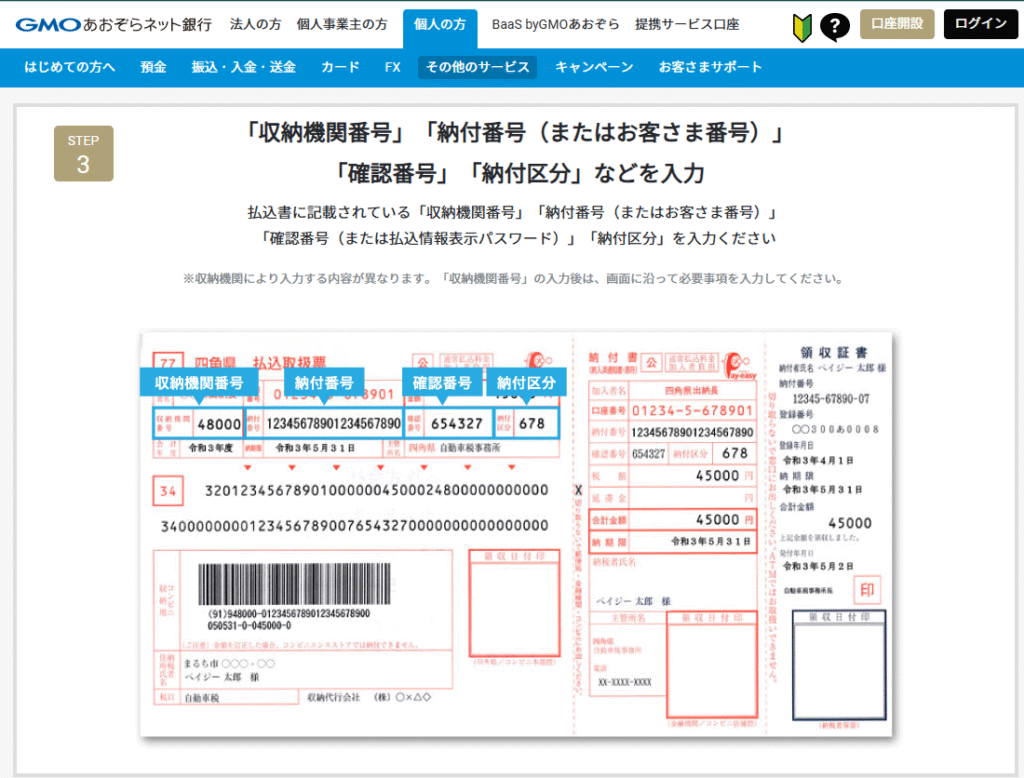Open the キャンペーン menu
This screenshot has height=778, width=1024.
click(594, 67)
